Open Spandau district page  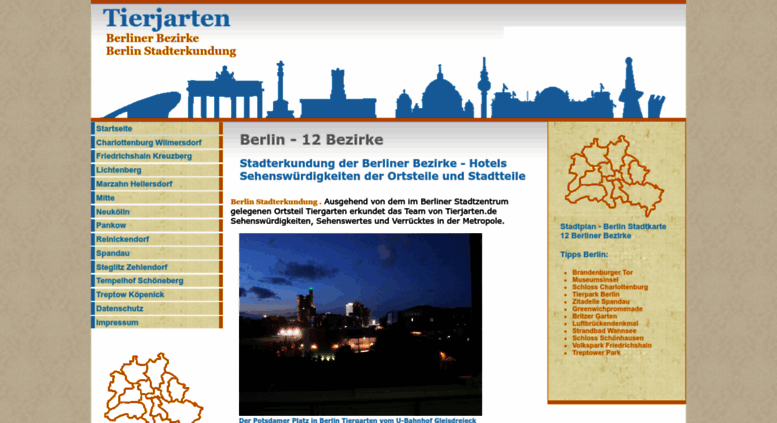pos(157,253)
